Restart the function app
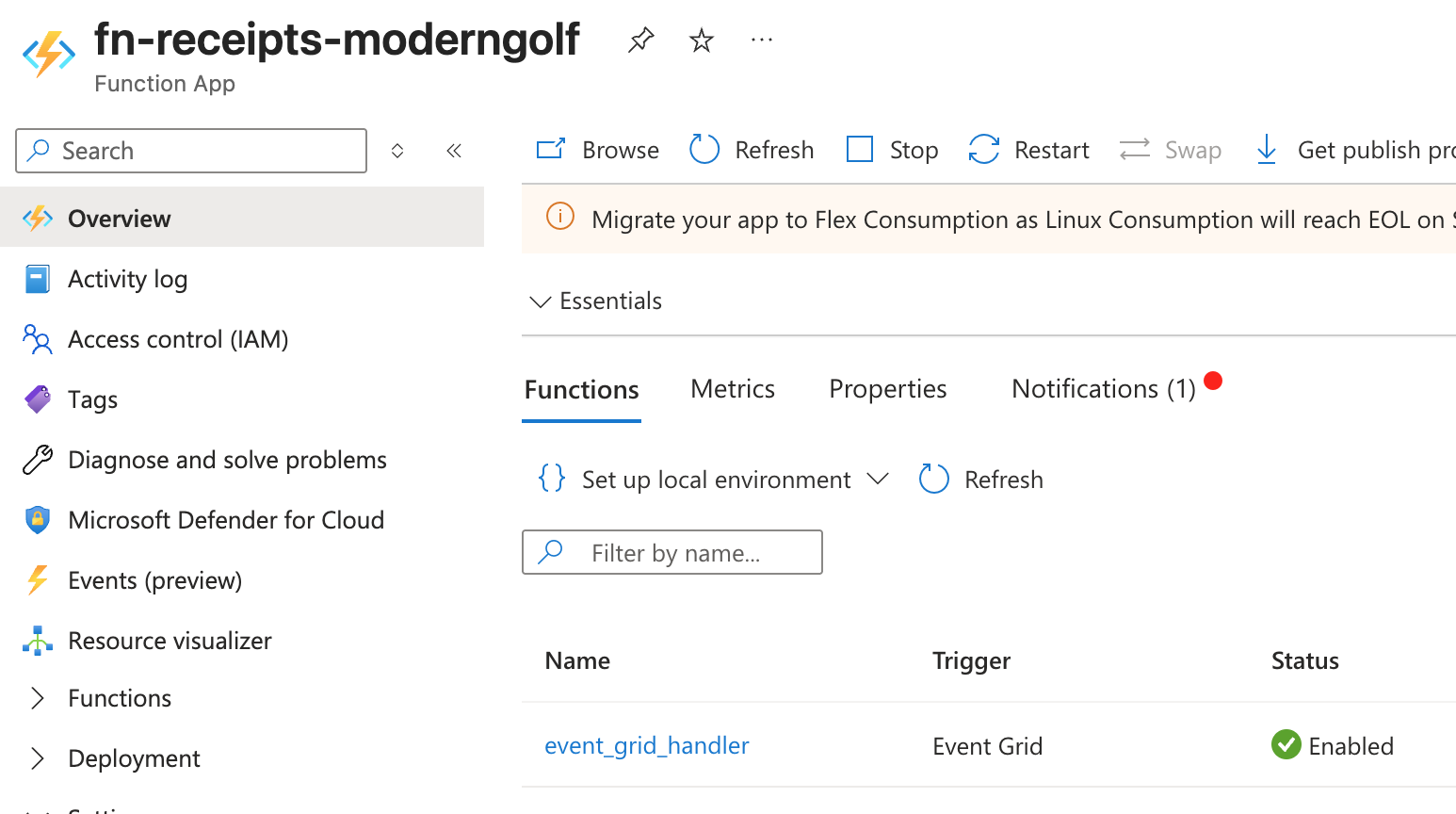1456x814 pixels. [x=1028, y=150]
